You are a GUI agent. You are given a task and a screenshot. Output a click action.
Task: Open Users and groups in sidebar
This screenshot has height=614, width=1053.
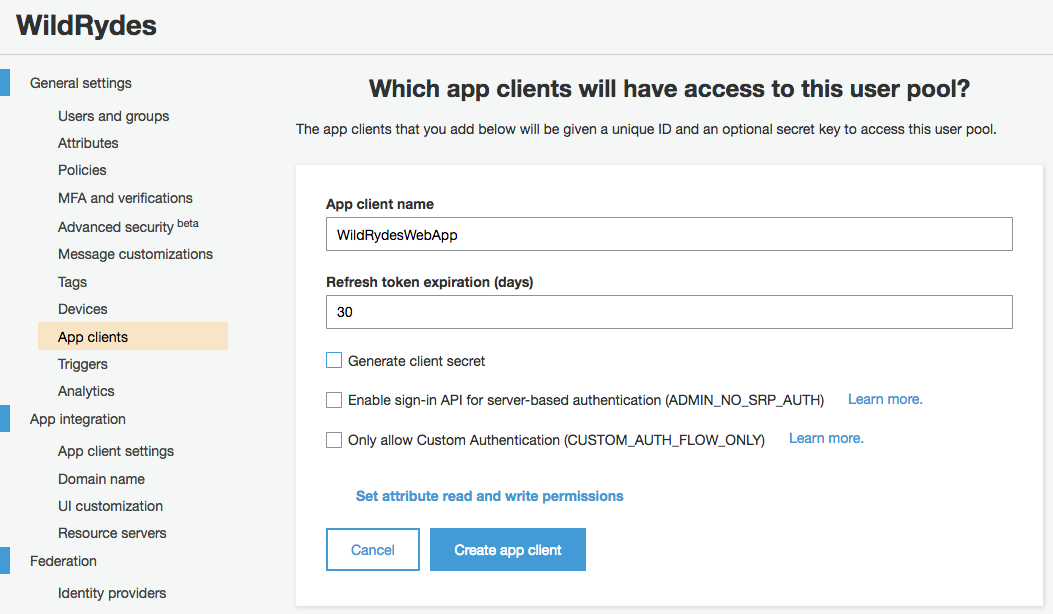(x=113, y=116)
